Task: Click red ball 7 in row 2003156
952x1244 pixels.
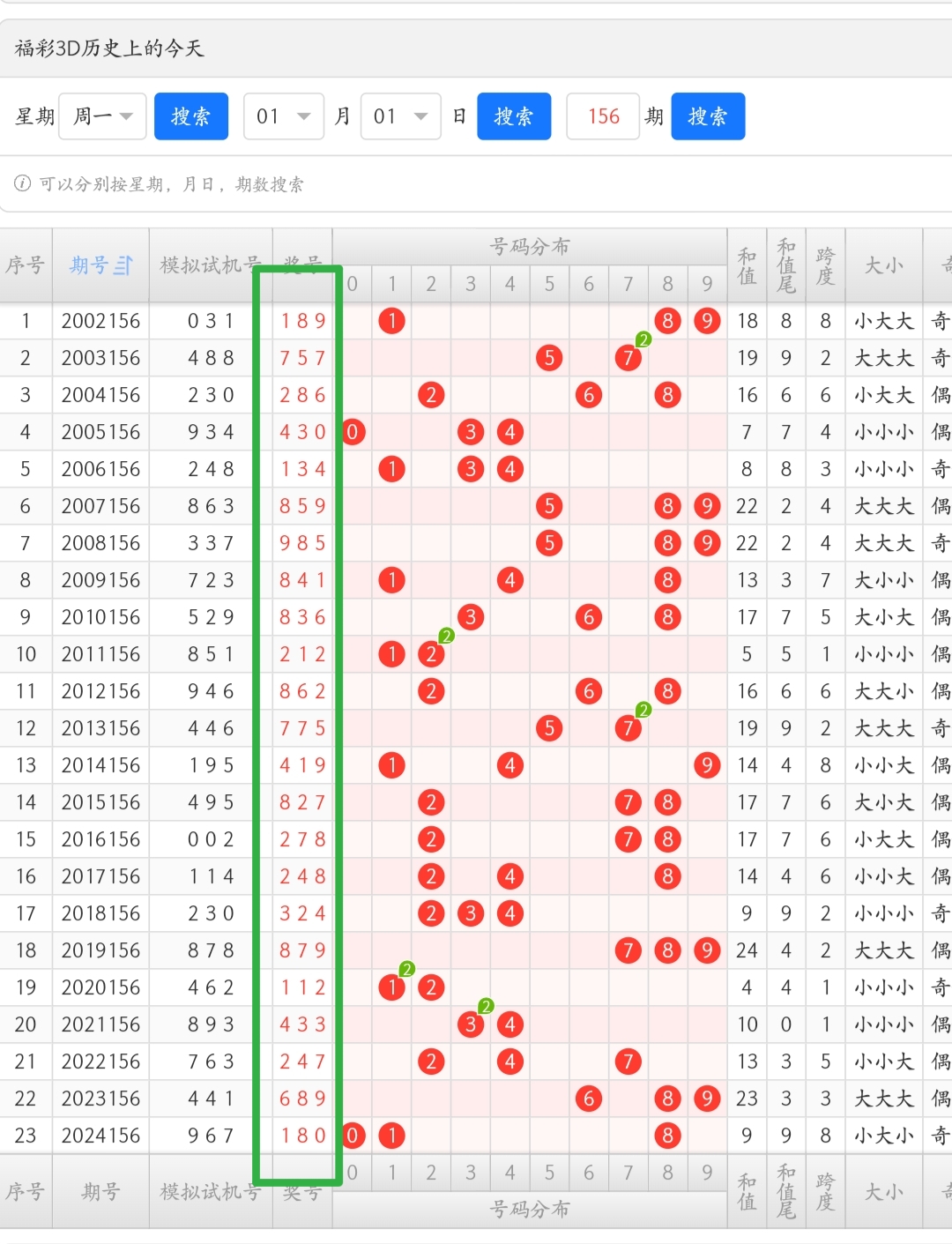Action: point(628,358)
